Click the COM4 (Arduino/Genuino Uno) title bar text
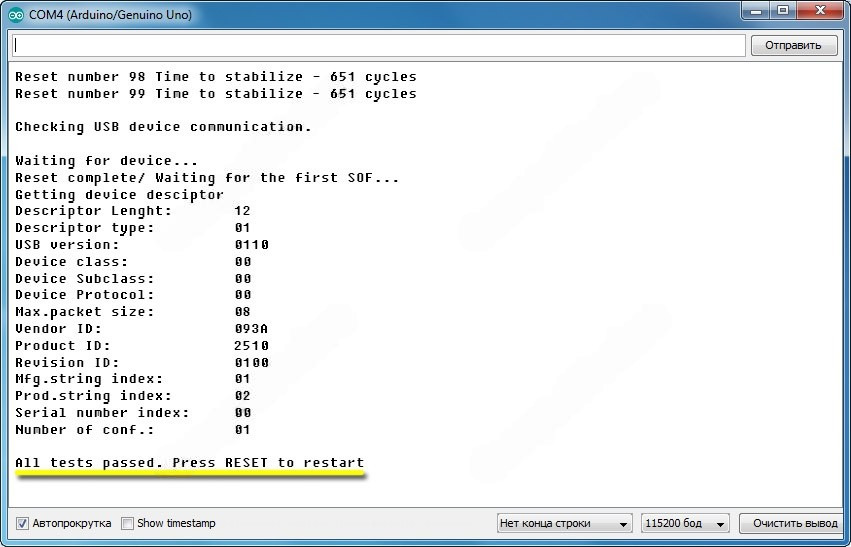The height and width of the screenshot is (547, 851). (x=108, y=14)
